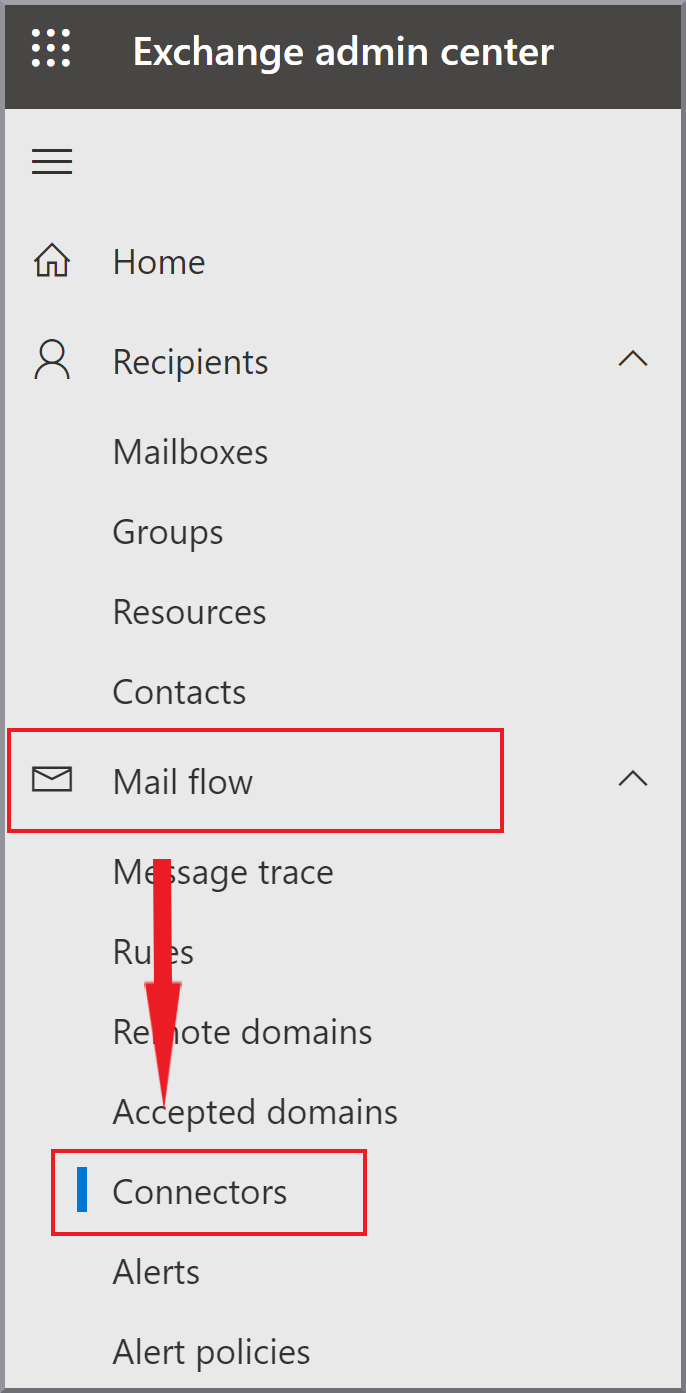The image size is (686, 1393).
Task: Select the Mail flow navigation heading
Action: tap(183, 781)
